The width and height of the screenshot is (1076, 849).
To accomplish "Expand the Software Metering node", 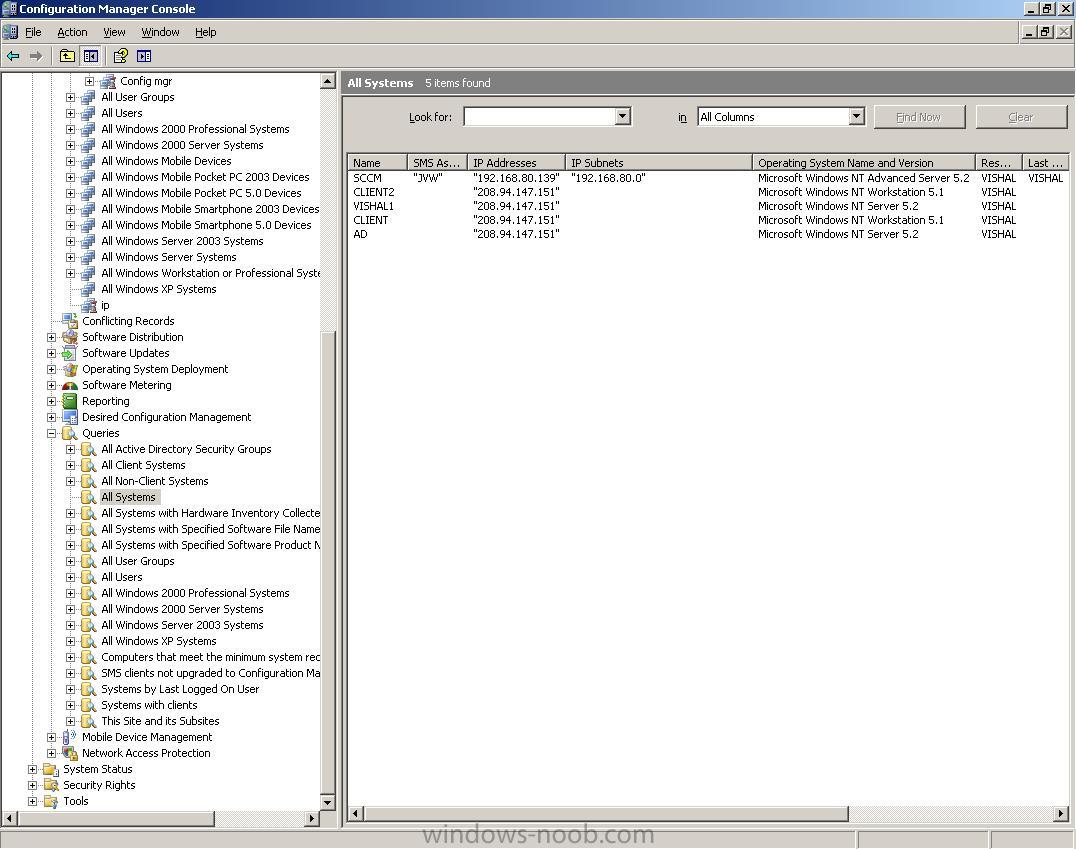I will click(51, 385).
